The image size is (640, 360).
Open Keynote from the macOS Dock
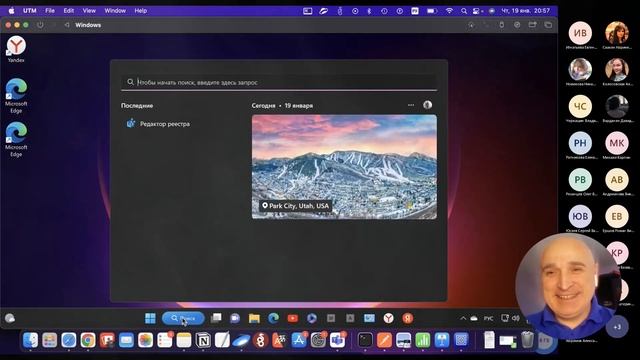pos(442,340)
